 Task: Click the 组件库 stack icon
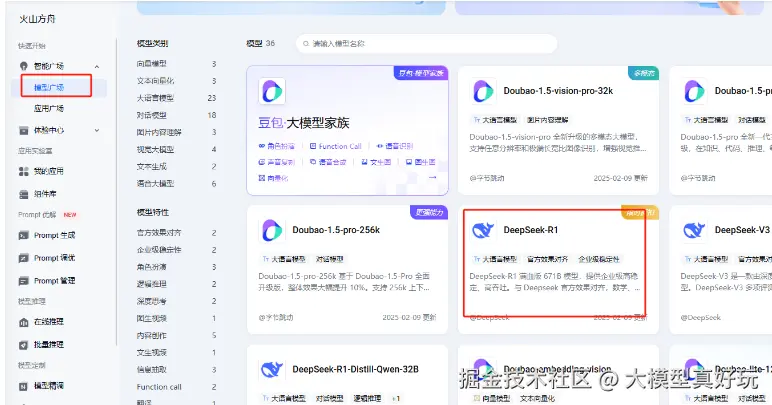click(x=23, y=194)
